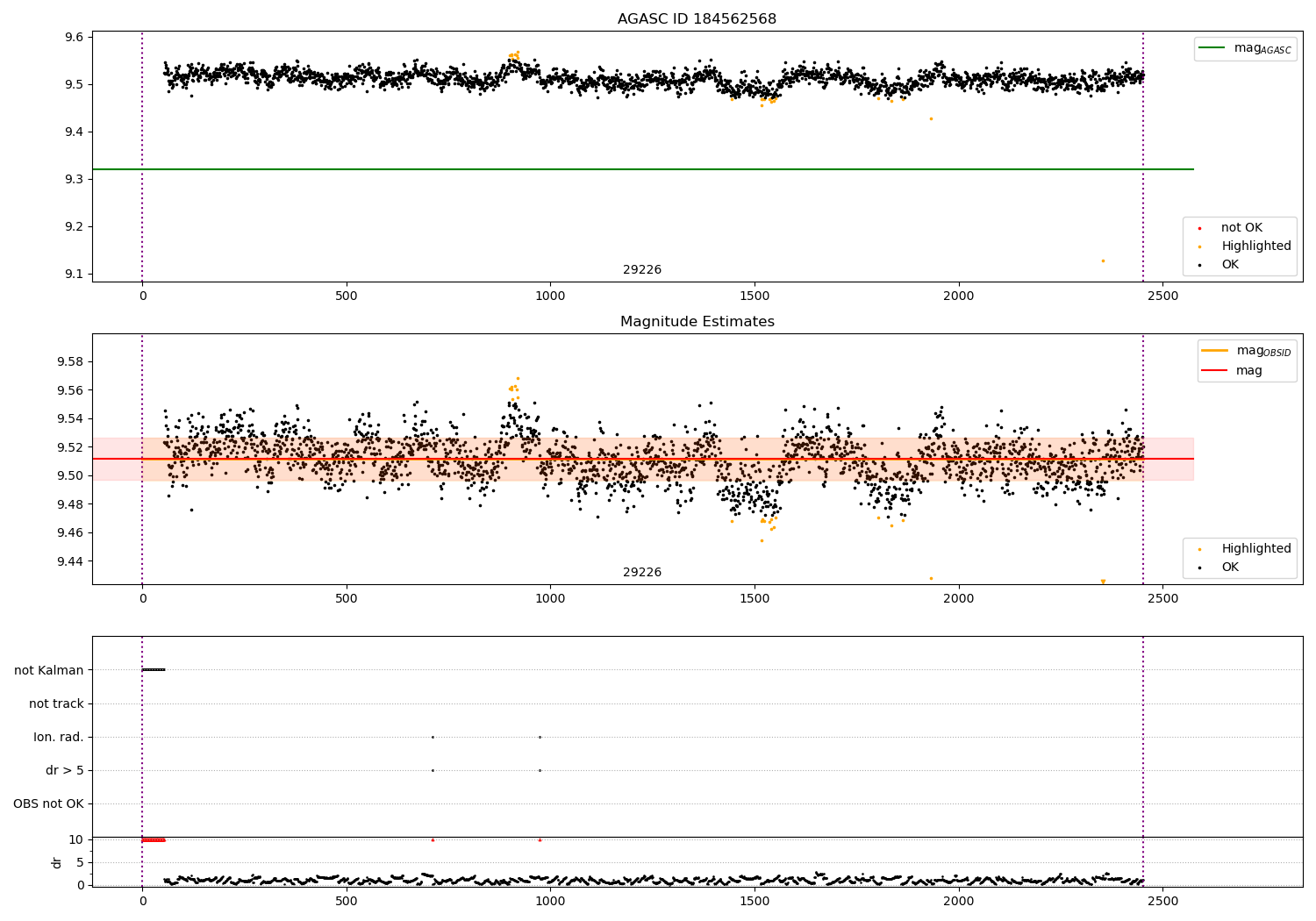The width and height of the screenshot is (1316, 921).
Task: Click the green mag AGASC horizontal line
Action: 642,169
